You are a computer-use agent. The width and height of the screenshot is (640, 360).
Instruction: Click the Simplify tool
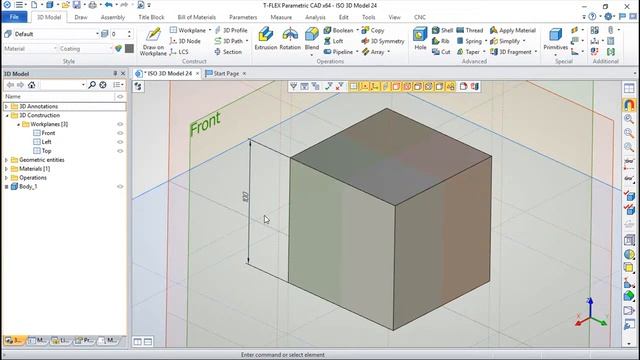(x=505, y=41)
